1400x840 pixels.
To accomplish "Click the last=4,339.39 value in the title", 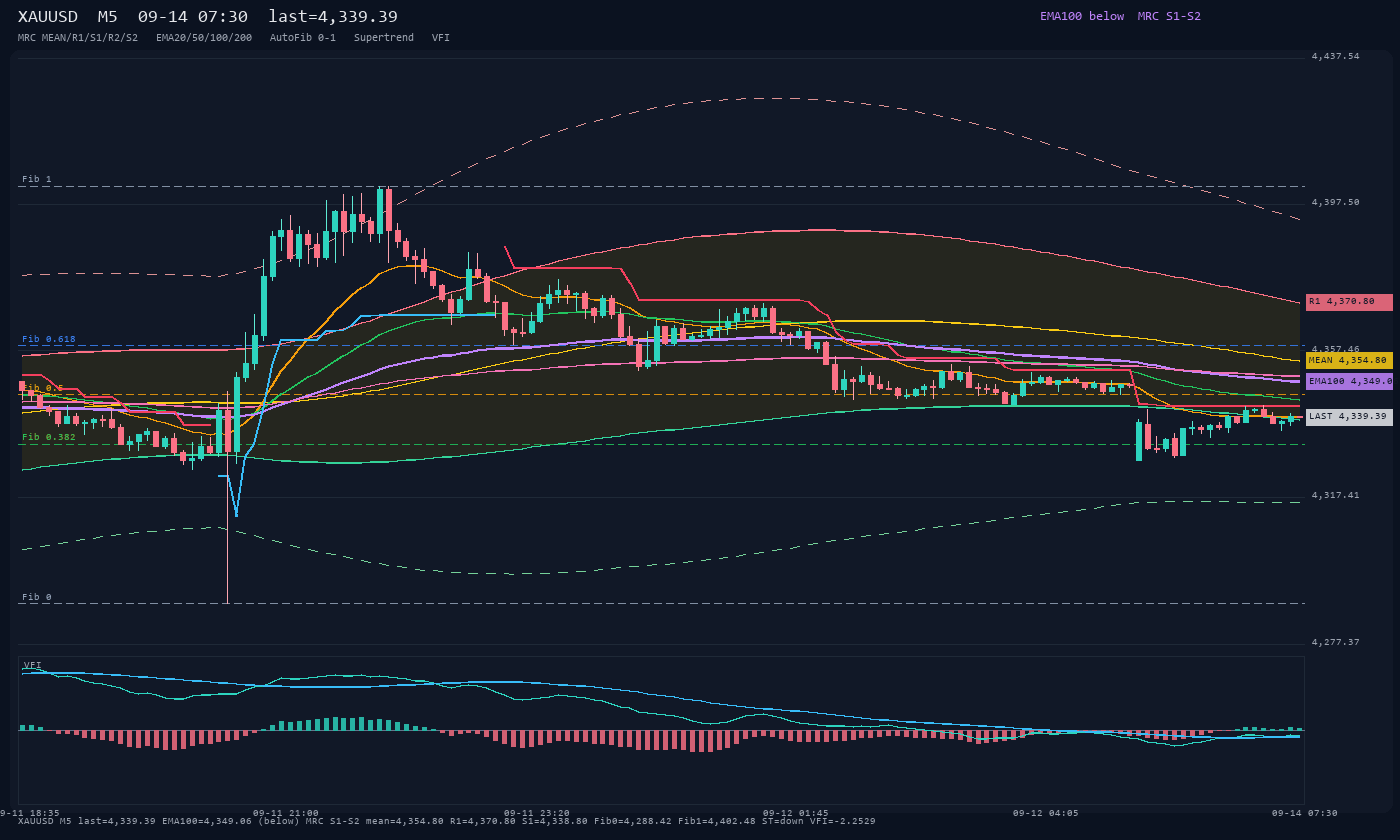I will point(333,17).
